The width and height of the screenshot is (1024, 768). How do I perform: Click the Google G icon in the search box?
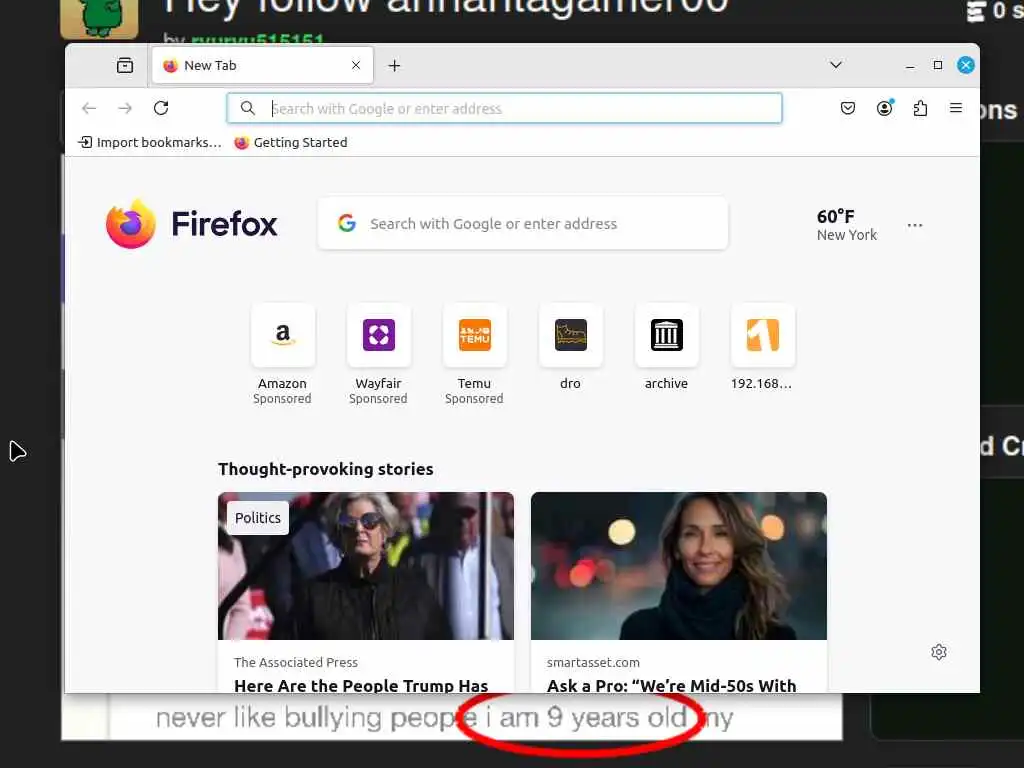click(x=347, y=223)
